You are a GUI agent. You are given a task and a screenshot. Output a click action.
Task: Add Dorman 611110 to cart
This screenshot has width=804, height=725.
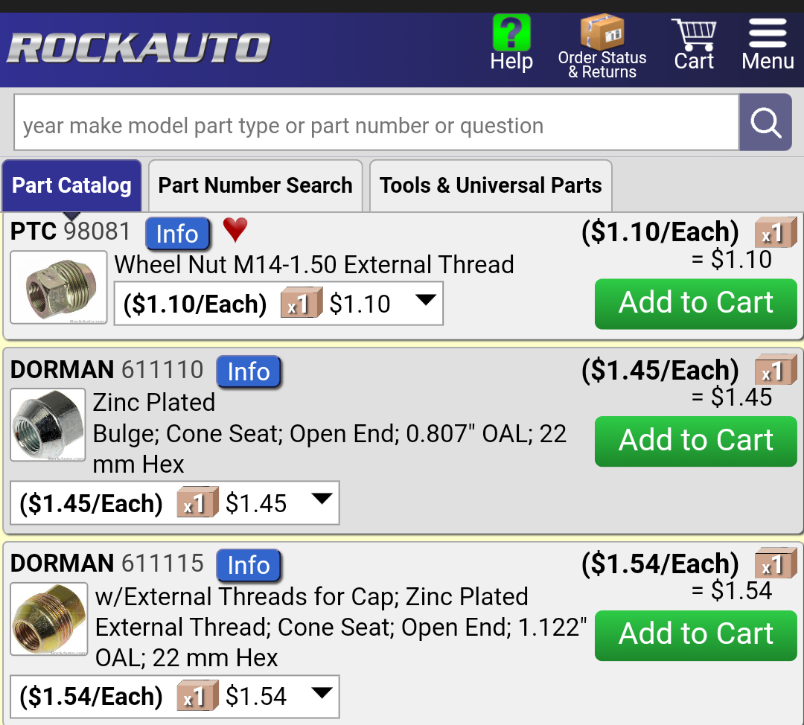pyautogui.click(x=696, y=441)
